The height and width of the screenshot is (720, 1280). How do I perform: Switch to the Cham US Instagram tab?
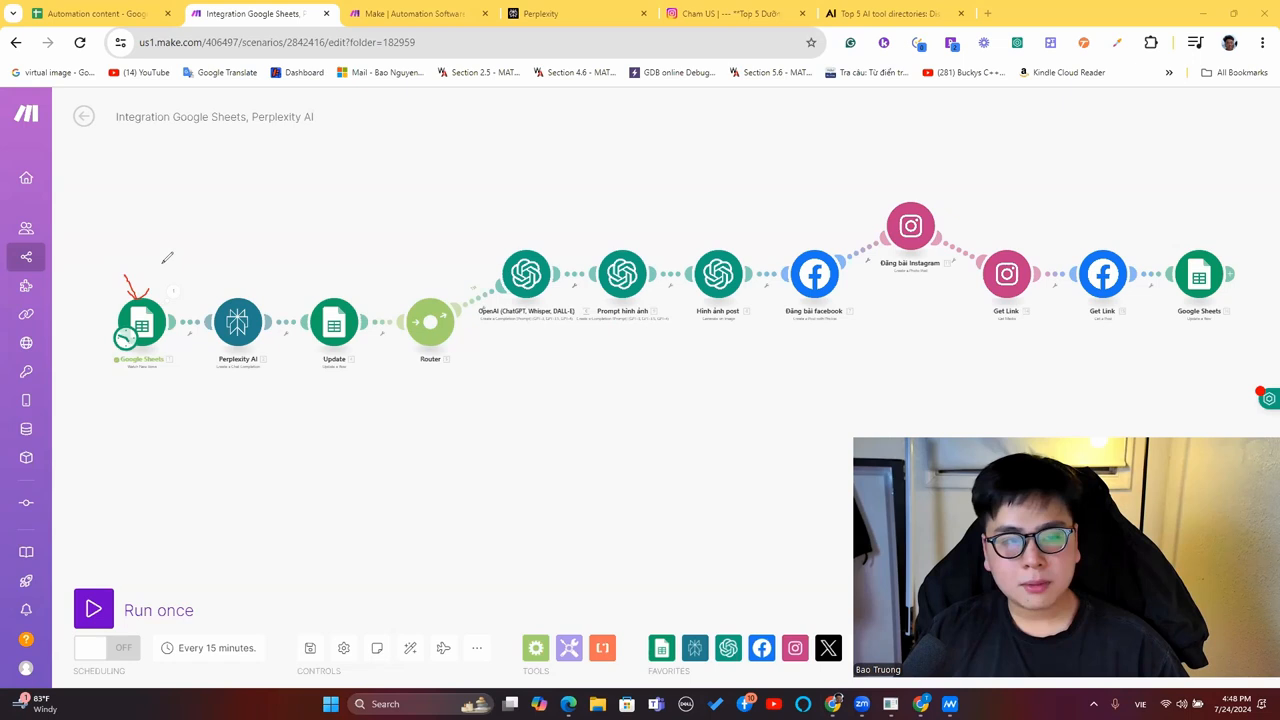(735, 14)
